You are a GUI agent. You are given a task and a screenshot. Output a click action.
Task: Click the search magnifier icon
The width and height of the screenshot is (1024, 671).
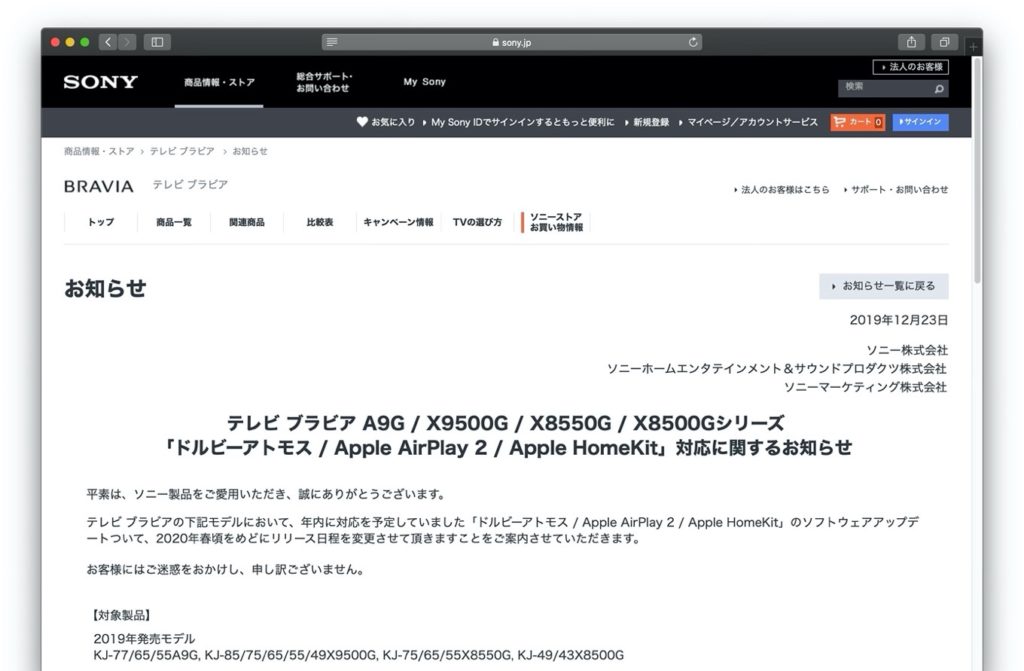[x=938, y=89]
